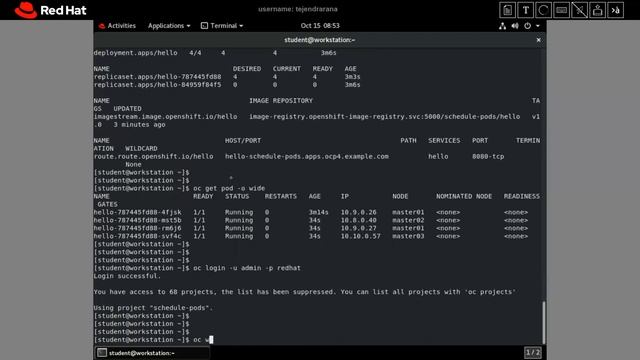The width and height of the screenshot is (640, 360).
Task: Close the student@workstation terminal window
Action: click(538, 40)
